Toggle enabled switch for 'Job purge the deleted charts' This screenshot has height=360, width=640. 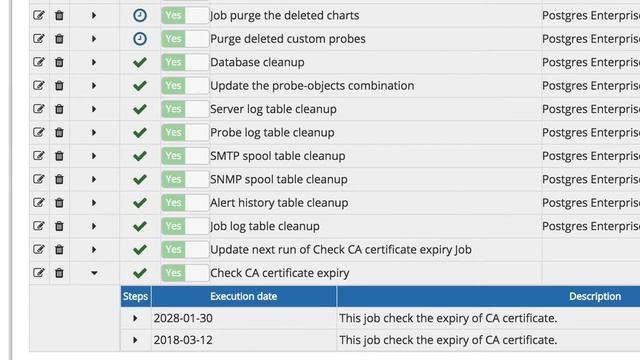coord(185,16)
